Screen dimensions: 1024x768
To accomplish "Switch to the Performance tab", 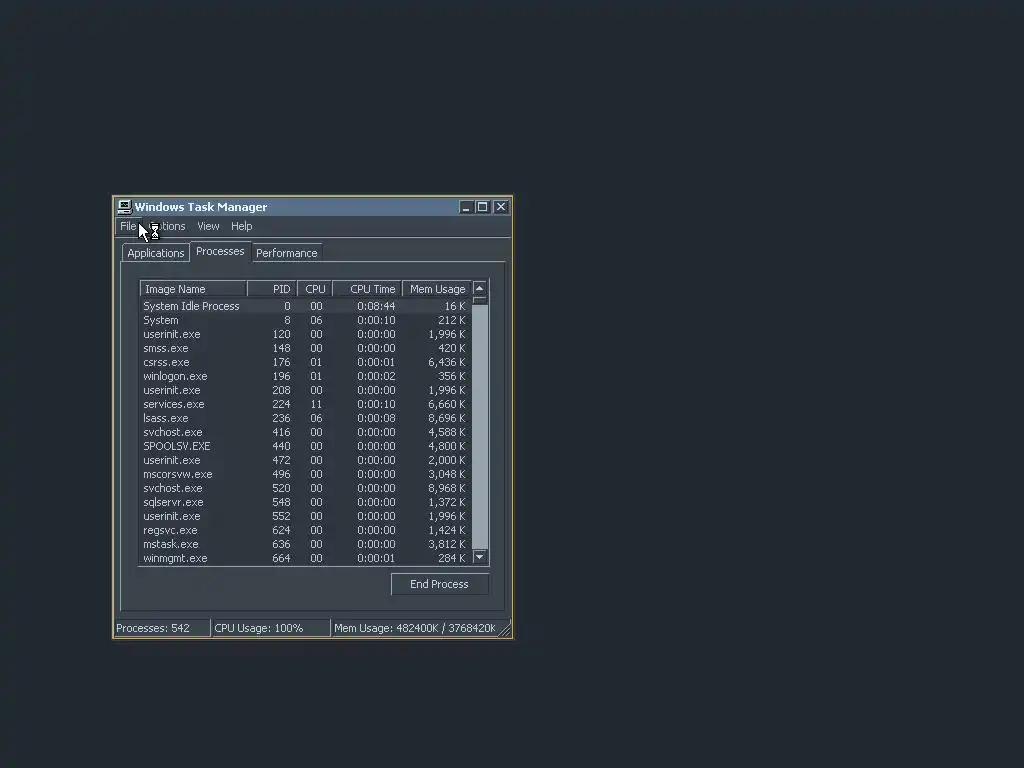I will pos(287,253).
